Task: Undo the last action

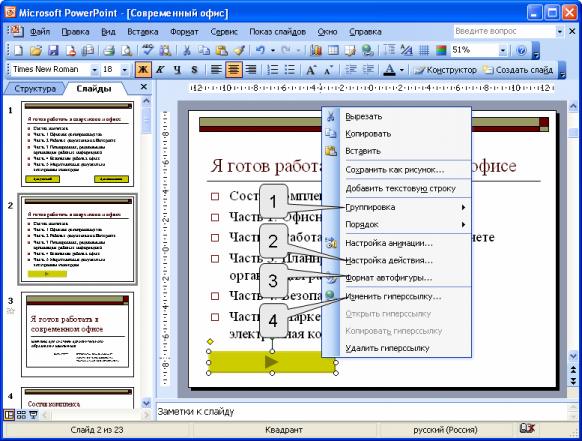Action: coord(261,50)
